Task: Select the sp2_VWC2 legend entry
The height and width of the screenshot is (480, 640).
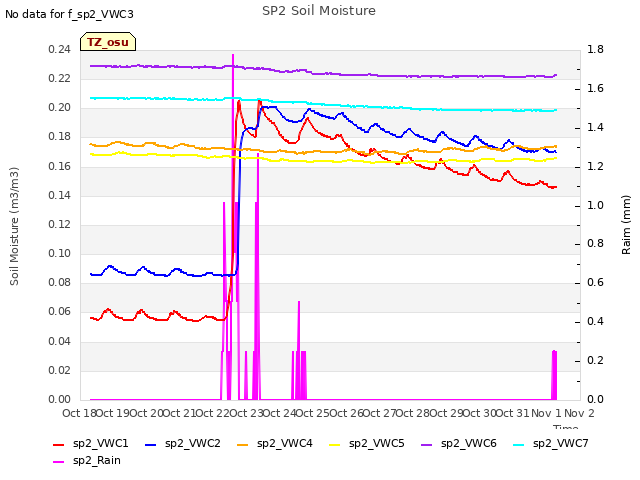Action: click(182, 444)
